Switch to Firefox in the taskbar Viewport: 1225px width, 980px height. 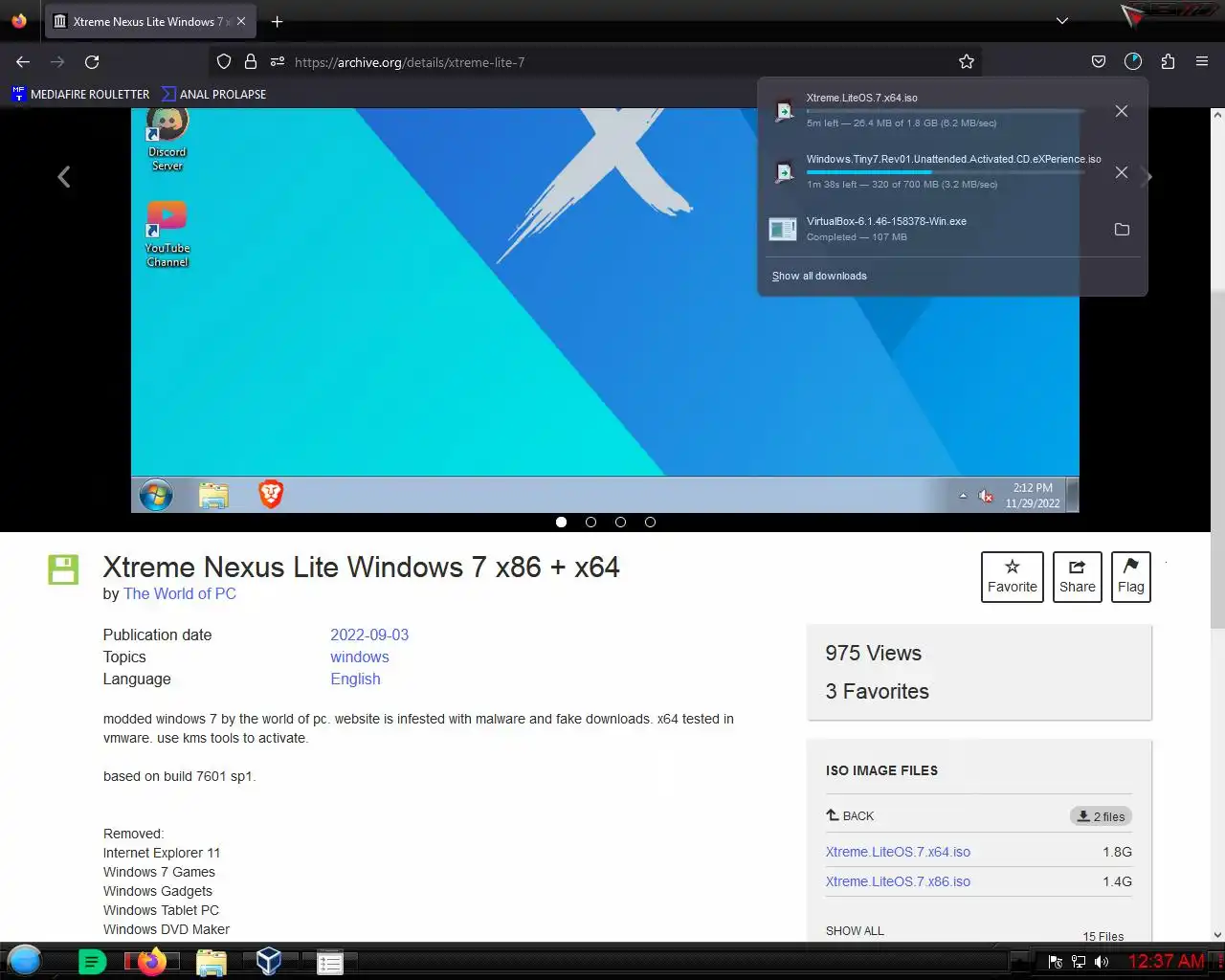151,962
